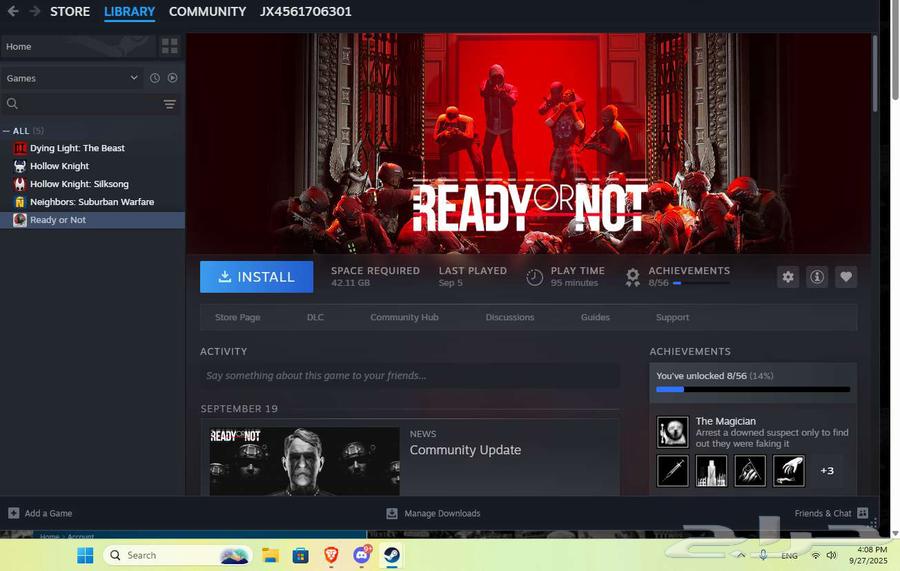Click the taskbar Search box
900x571 pixels.
click(x=178, y=555)
